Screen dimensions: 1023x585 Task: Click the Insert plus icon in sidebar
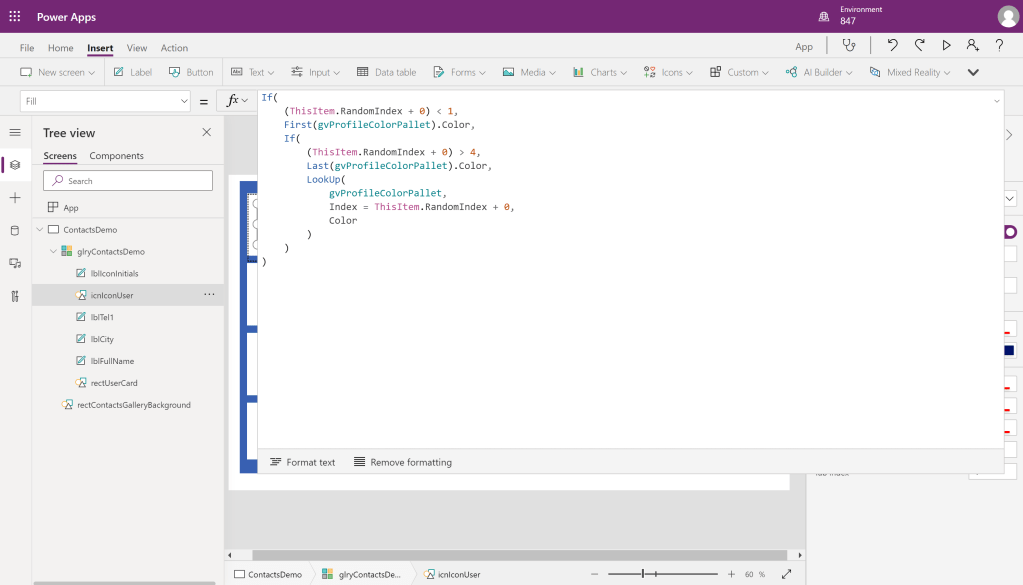[15, 198]
